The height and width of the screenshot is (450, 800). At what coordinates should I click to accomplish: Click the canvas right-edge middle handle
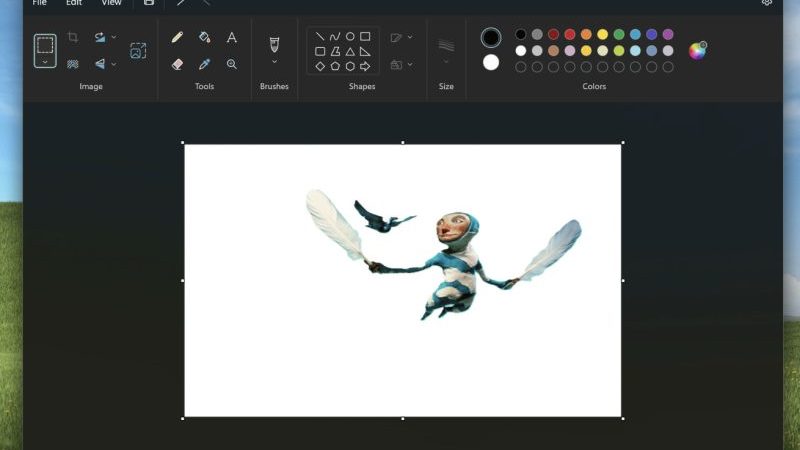[x=623, y=281]
